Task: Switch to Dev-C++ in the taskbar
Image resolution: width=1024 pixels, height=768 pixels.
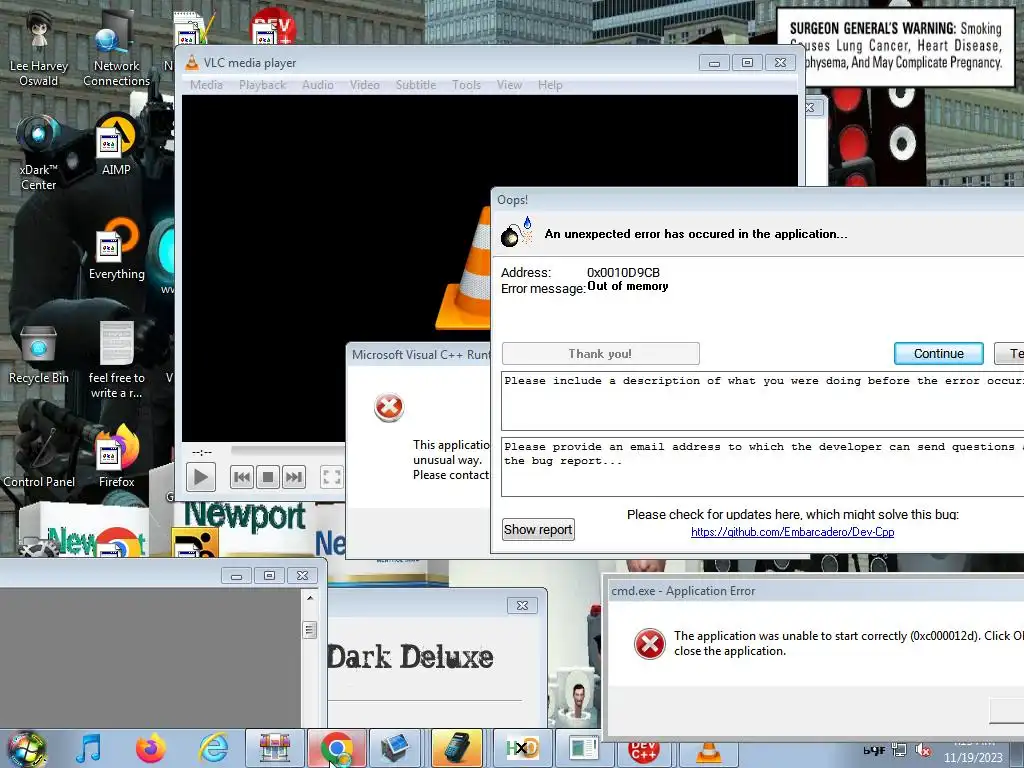Action: [643, 753]
